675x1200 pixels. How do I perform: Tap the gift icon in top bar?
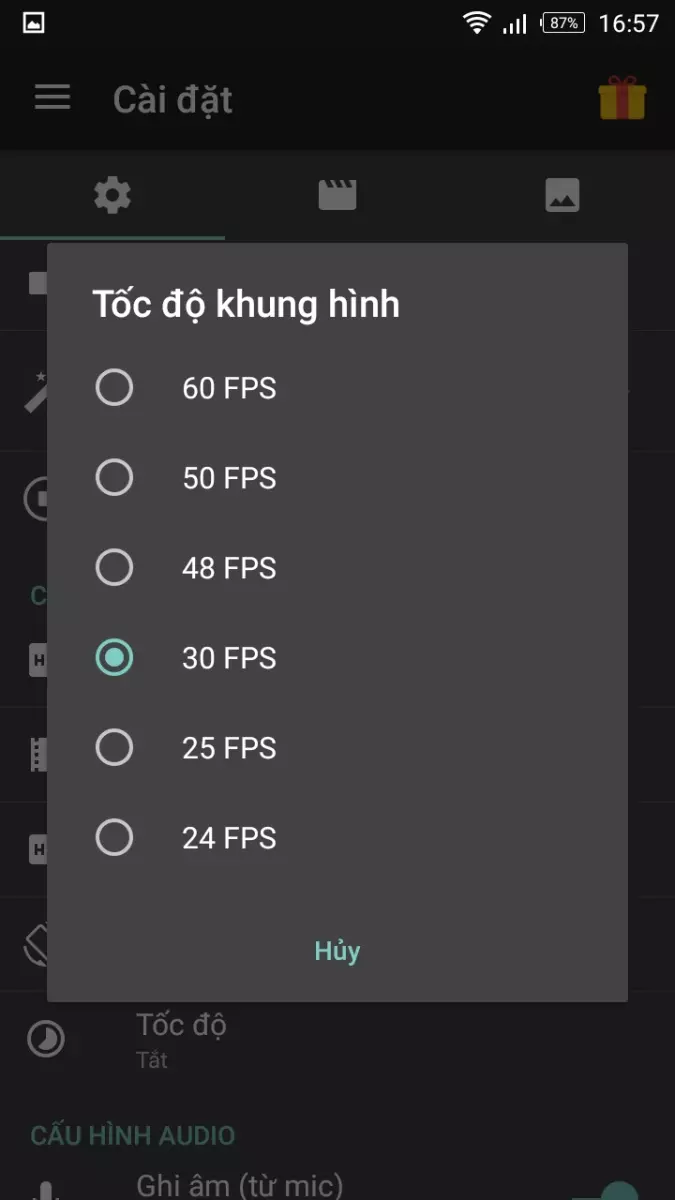click(622, 97)
